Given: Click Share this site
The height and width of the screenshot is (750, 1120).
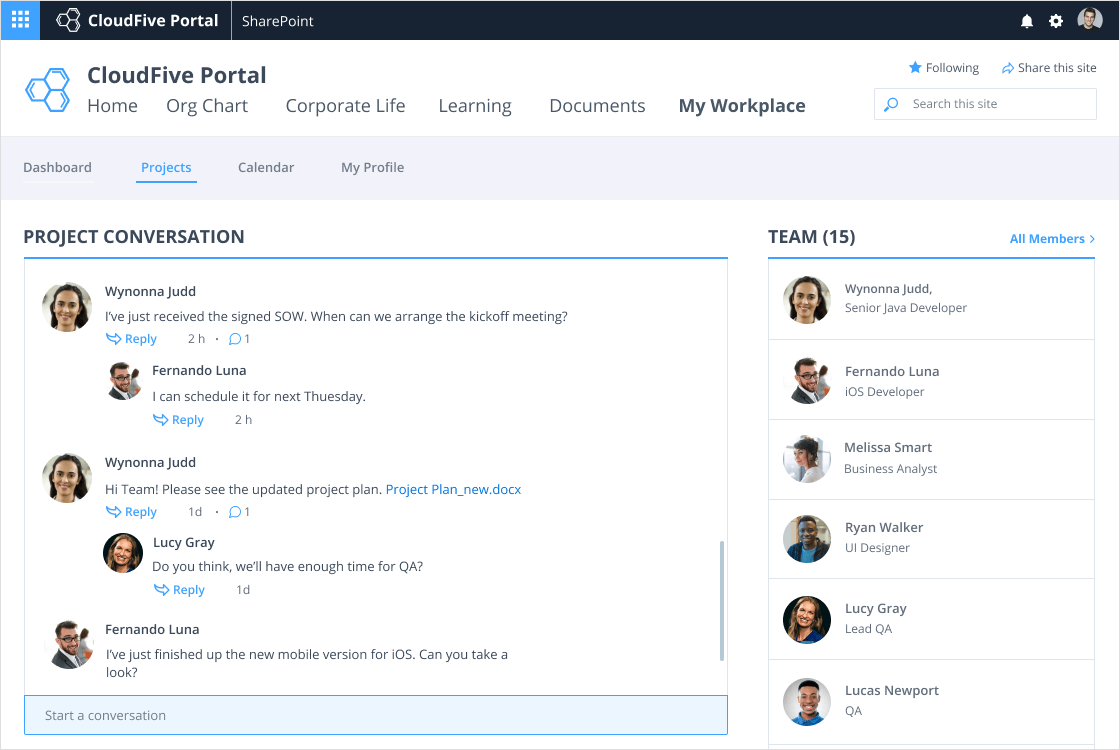Looking at the screenshot, I should coord(1049,68).
